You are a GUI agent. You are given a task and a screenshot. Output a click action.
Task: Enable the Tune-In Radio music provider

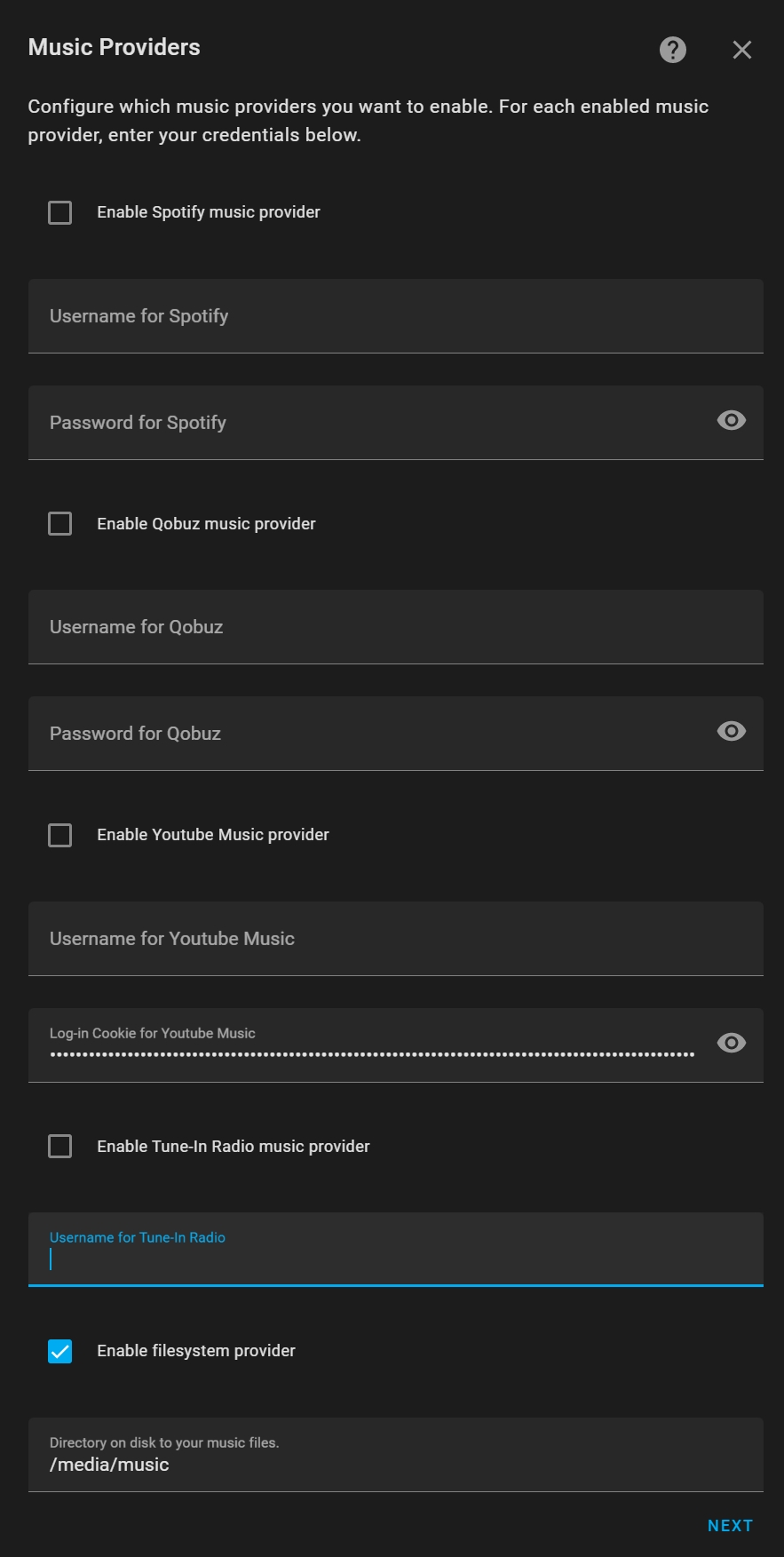[59, 1146]
